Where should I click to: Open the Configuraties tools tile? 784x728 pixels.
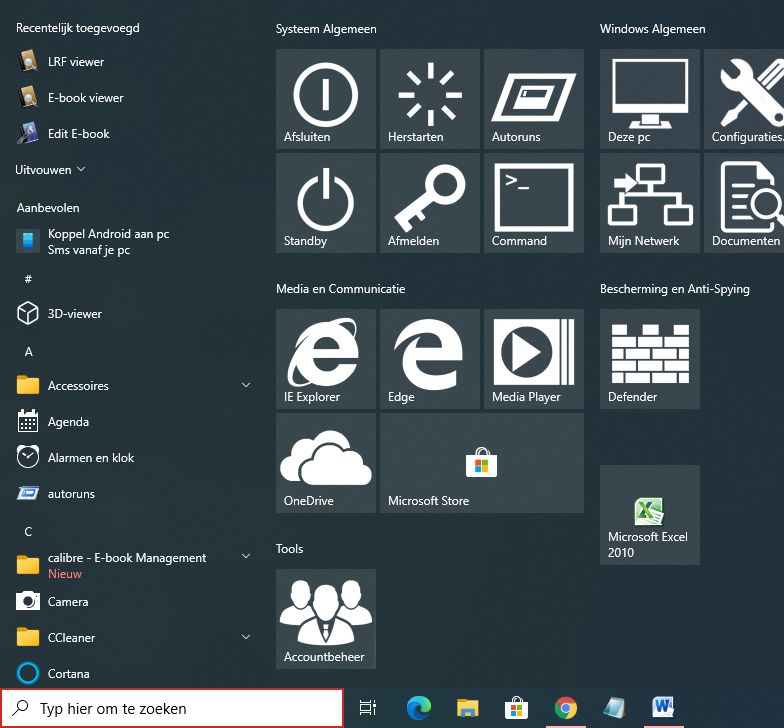point(744,98)
